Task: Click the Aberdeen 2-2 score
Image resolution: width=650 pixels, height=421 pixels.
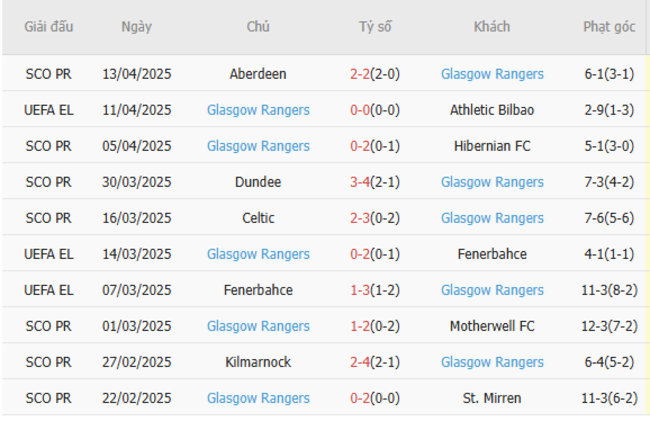Action: click(360, 74)
